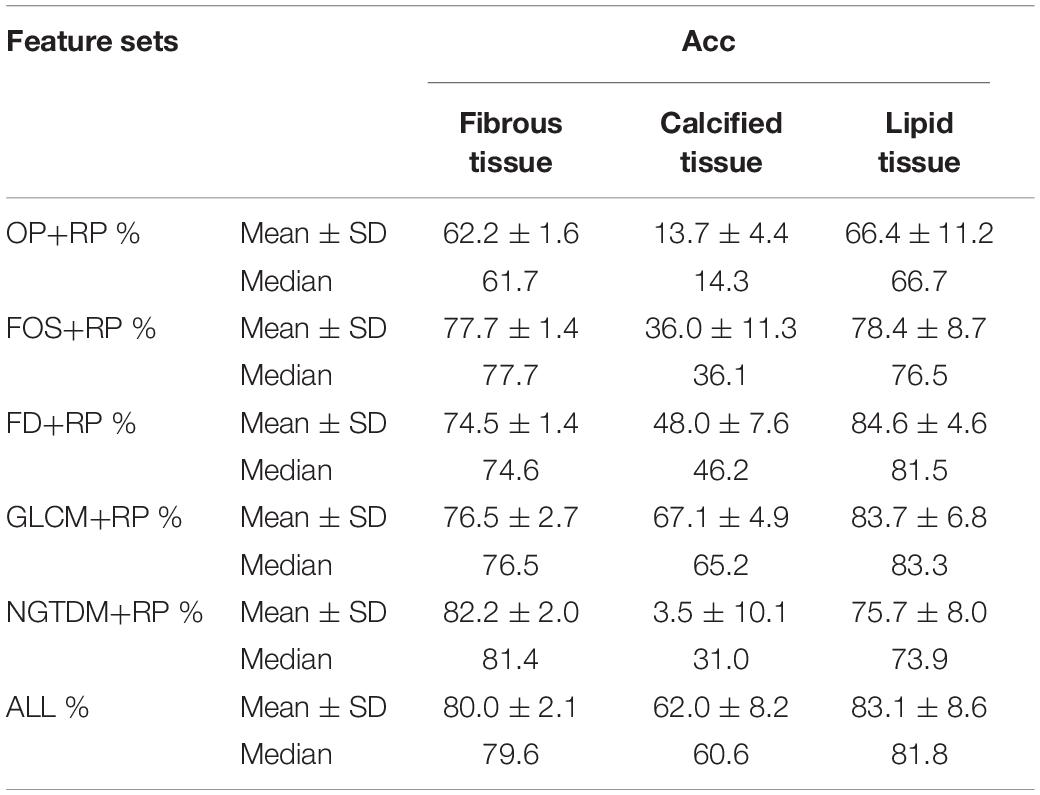Select the NGTDM+RP % row label
This screenshot has width=1040, height=795.
coord(104,612)
